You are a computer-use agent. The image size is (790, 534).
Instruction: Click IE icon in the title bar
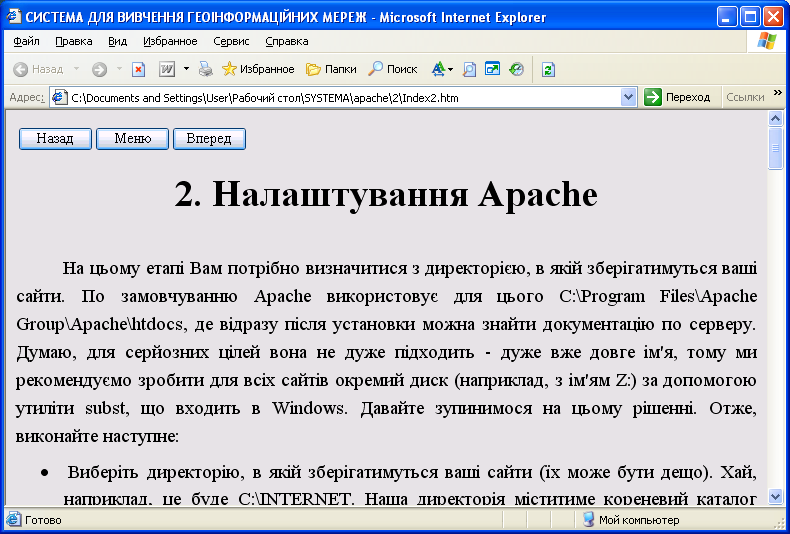(x=14, y=17)
